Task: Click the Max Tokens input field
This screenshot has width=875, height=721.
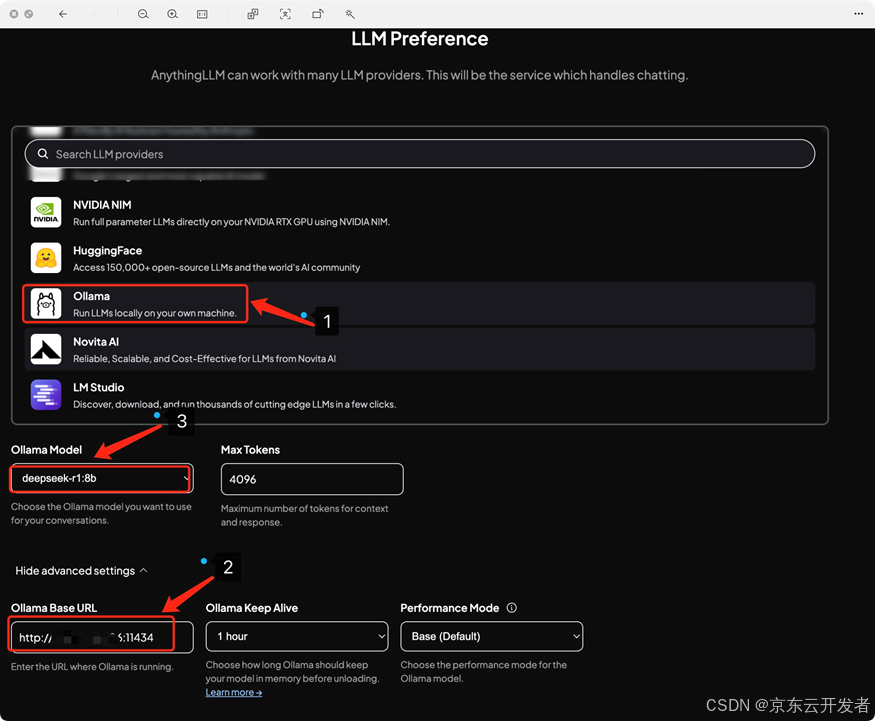Action: [x=312, y=479]
